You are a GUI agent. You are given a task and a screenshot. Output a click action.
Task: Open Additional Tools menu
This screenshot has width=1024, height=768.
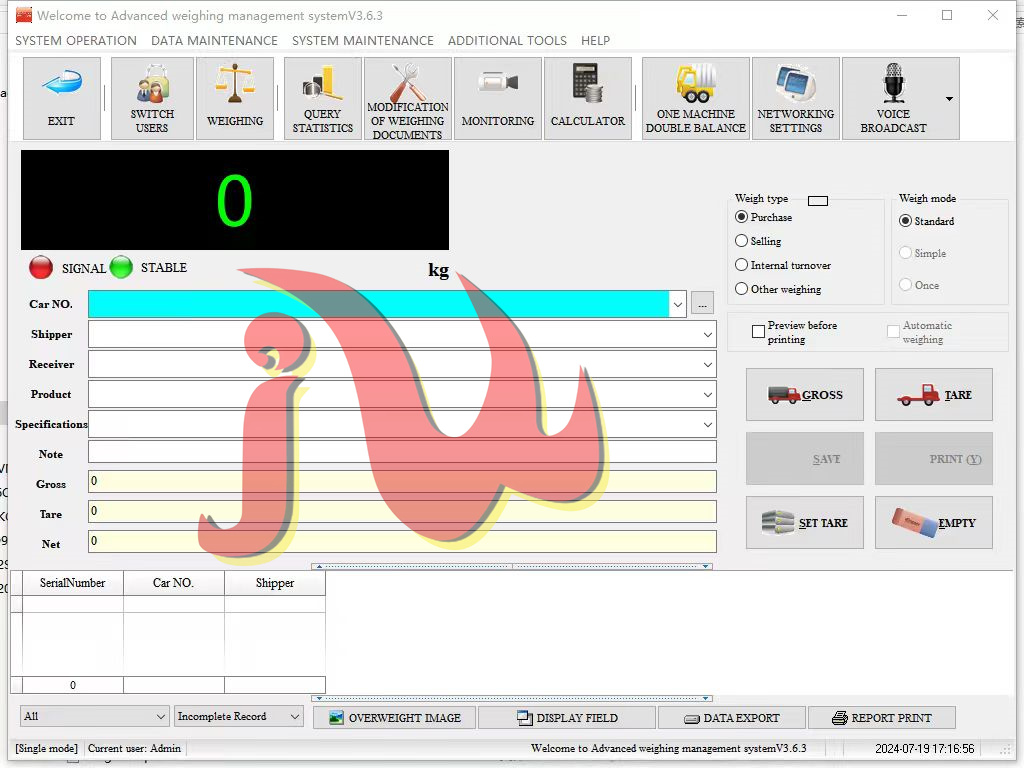click(x=507, y=40)
